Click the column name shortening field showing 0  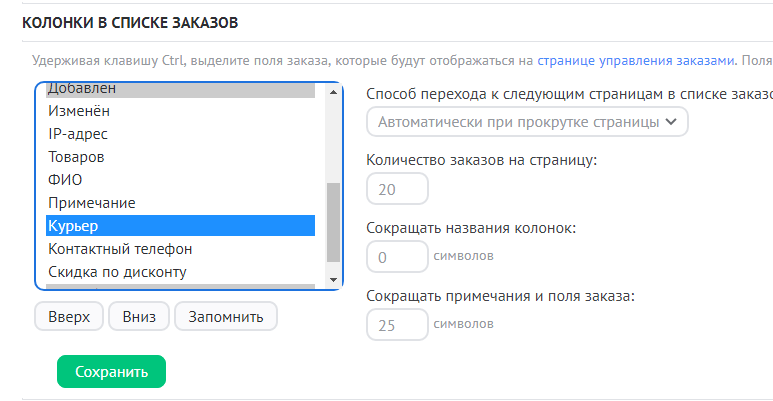(397, 256)
